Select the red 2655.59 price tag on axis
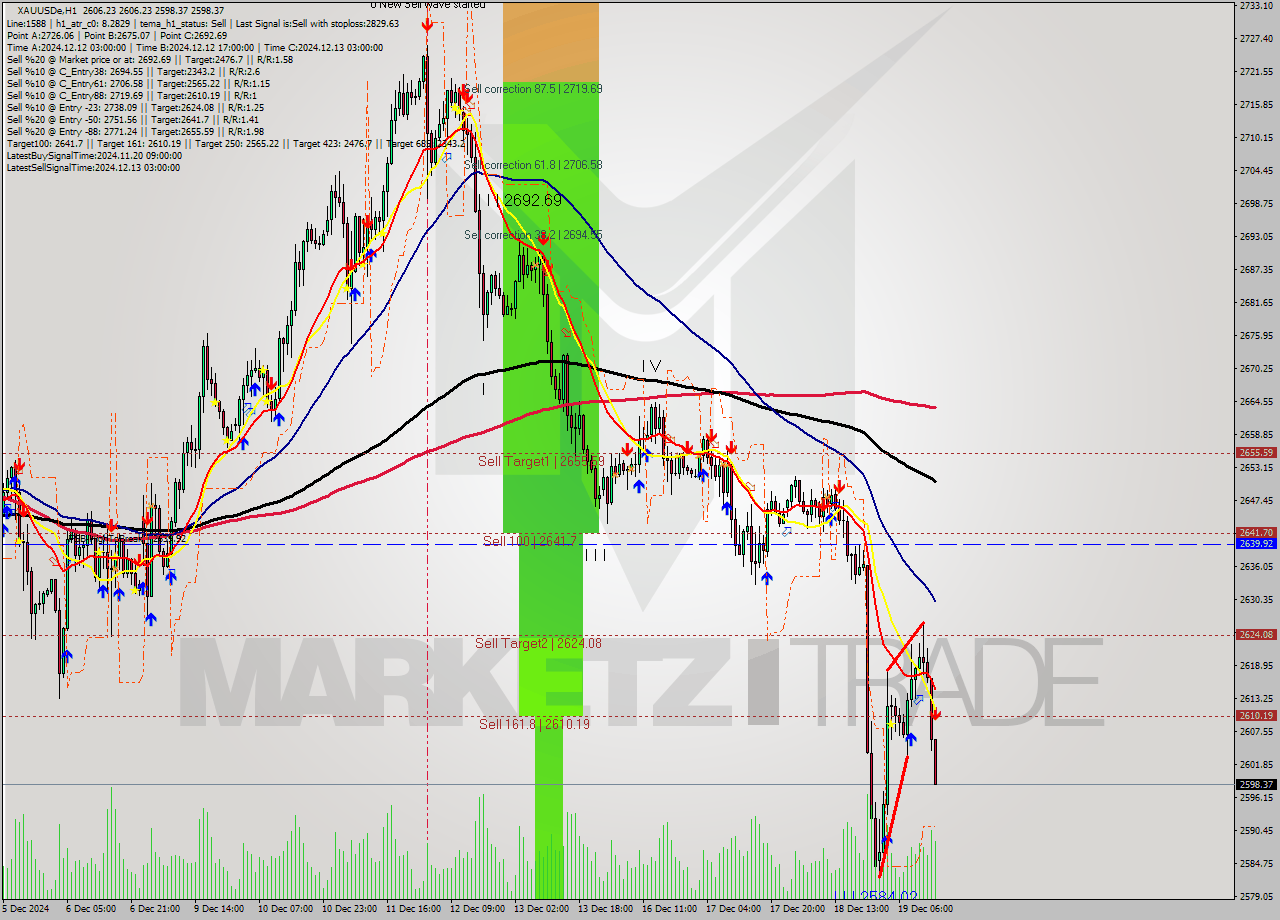Screen dimensions: 1280x920 tap(1255, 453)
